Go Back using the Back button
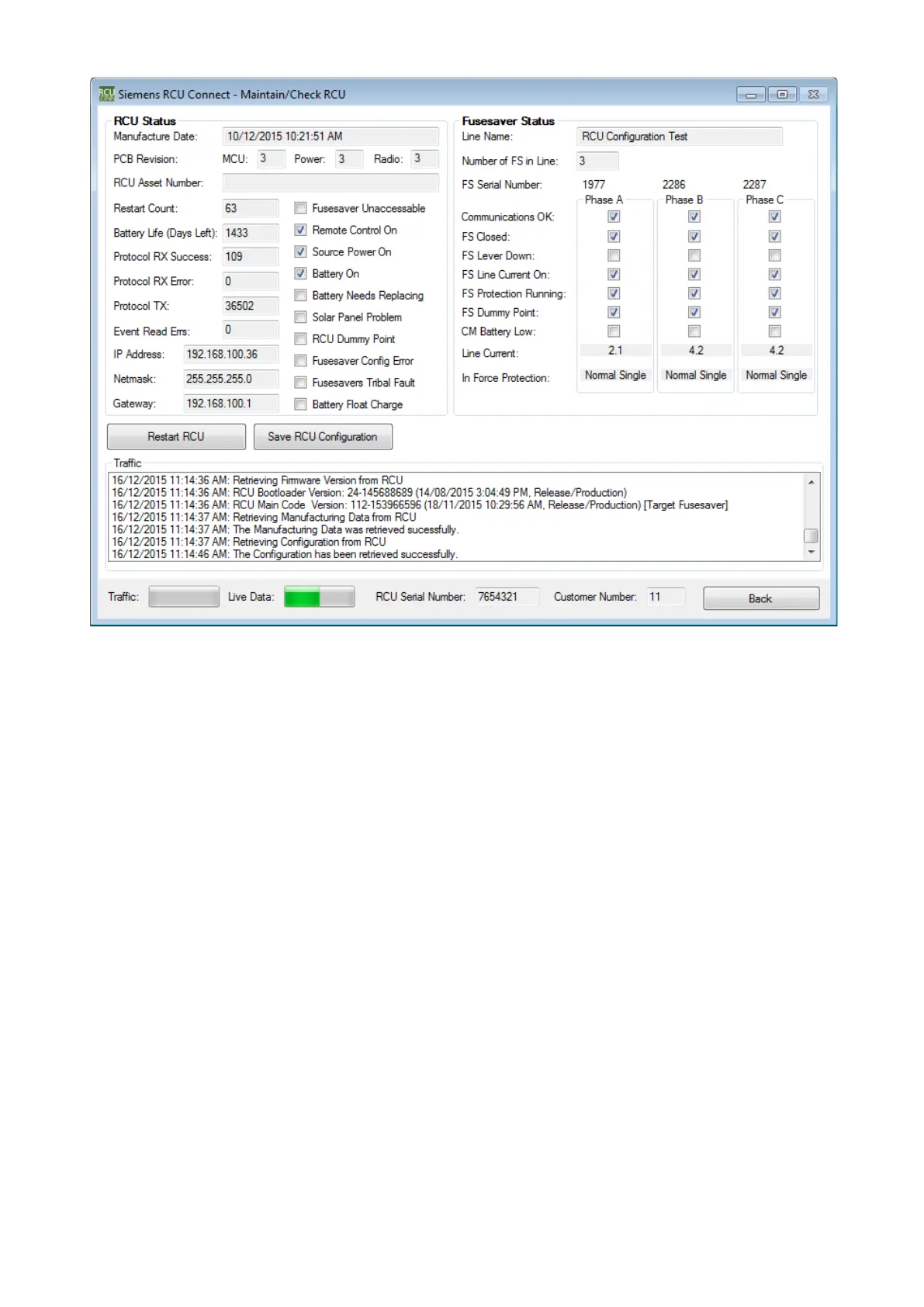 click(761, 598)
